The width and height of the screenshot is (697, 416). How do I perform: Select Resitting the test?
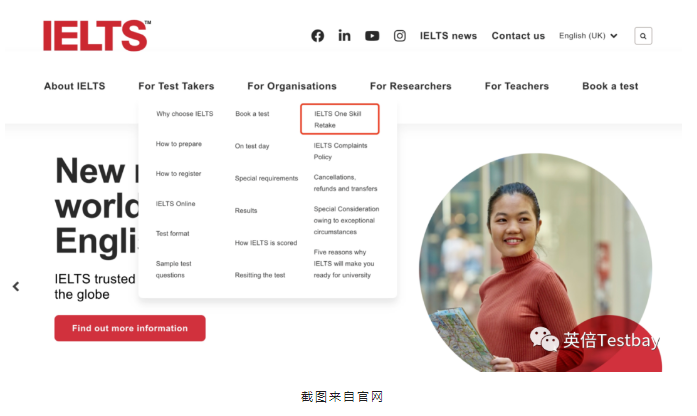tap(260, 275)
